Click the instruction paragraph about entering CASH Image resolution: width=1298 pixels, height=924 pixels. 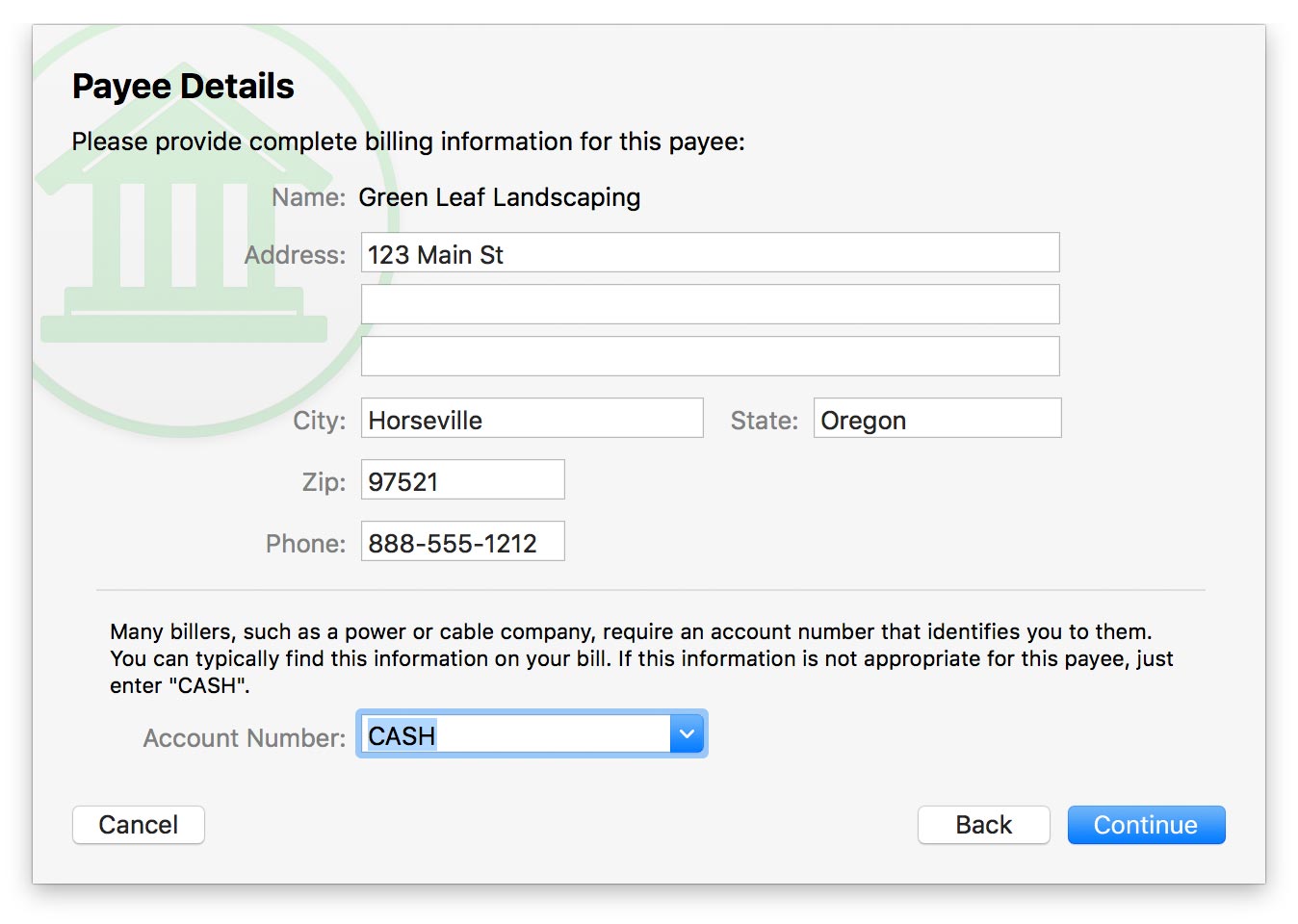(x=640, y=658)
